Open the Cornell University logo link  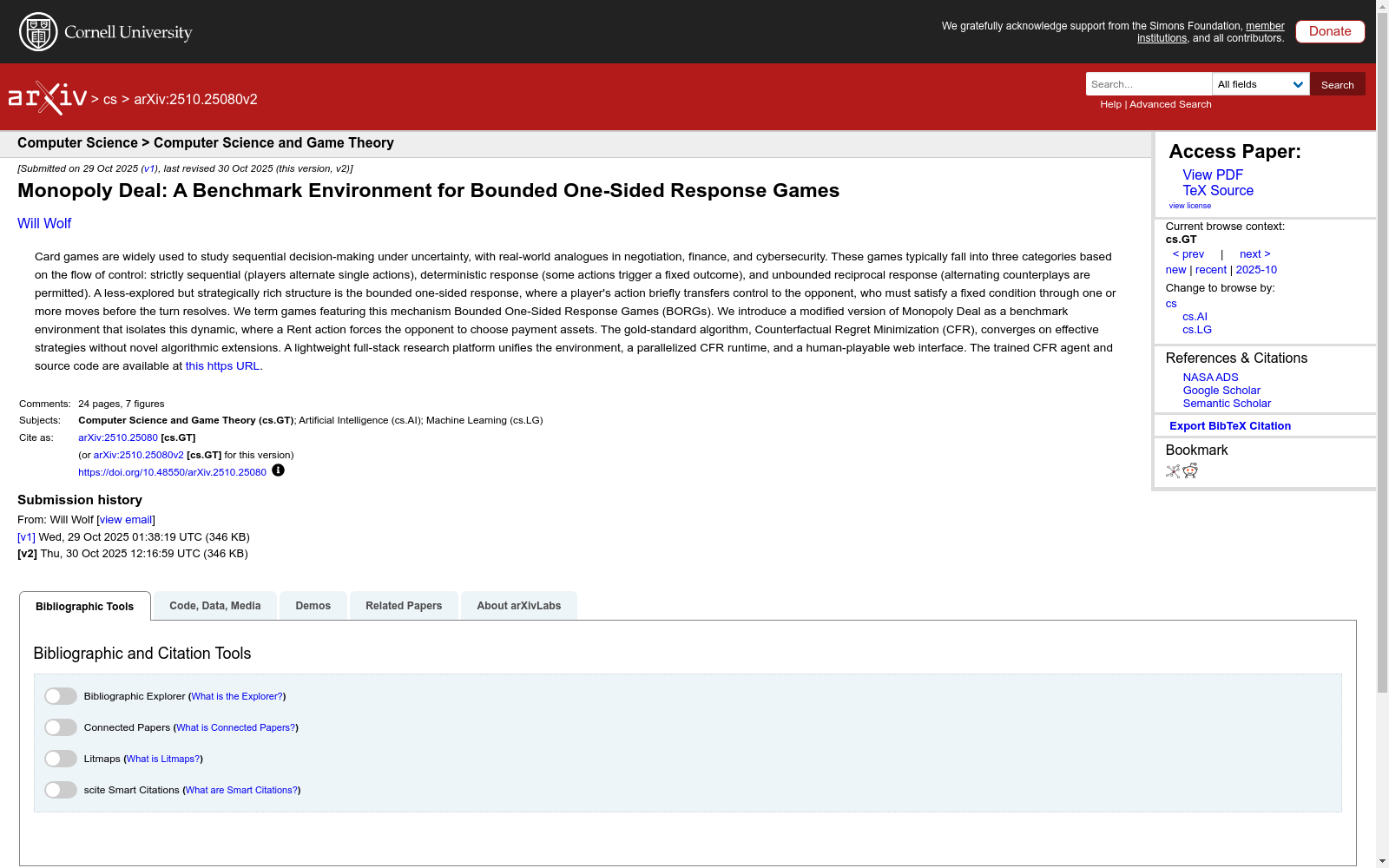[x=106, y=32]
